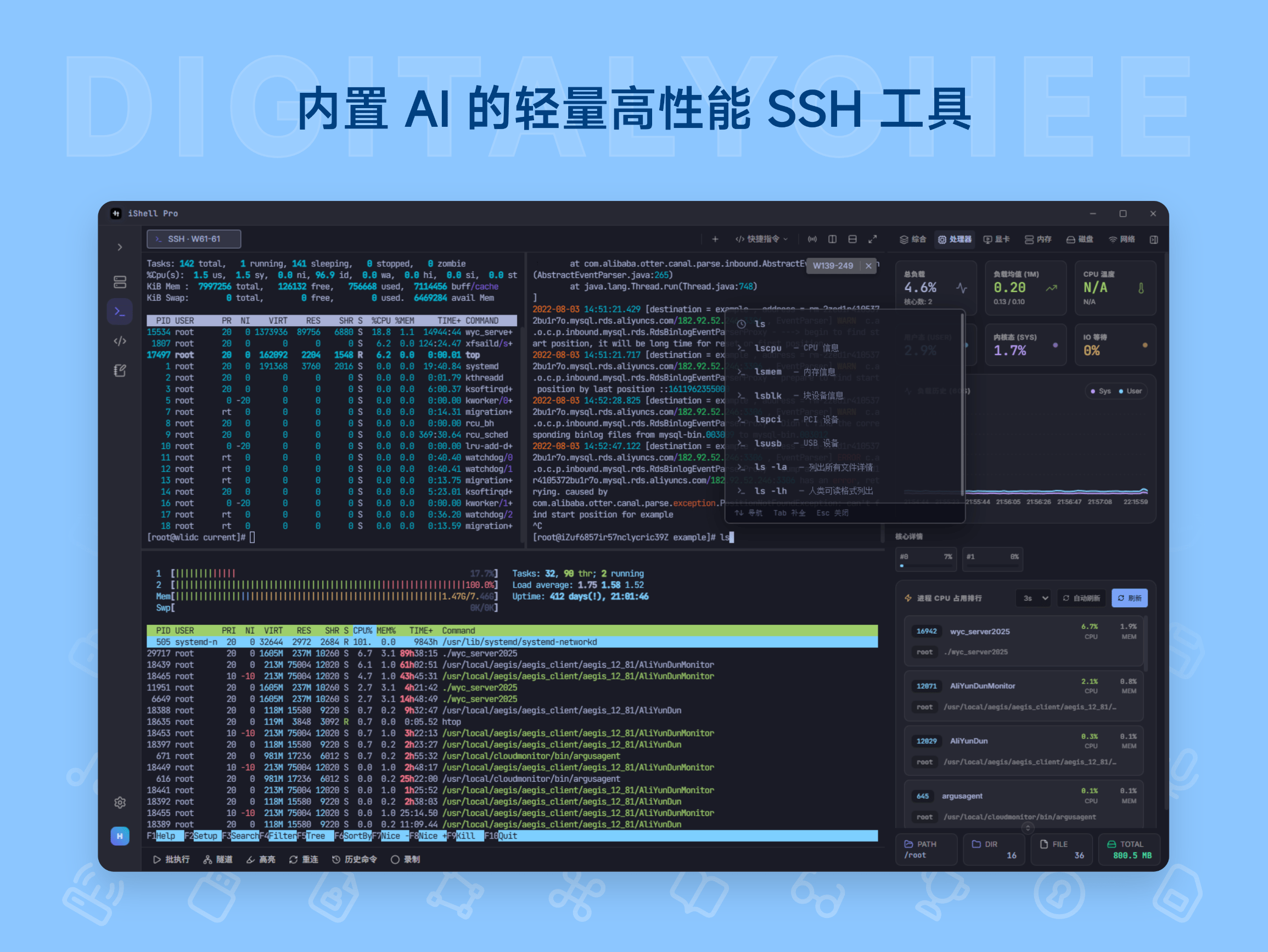Switch to the 内存 monitoring tab
1268x952 pixels.
point(1039,239)
